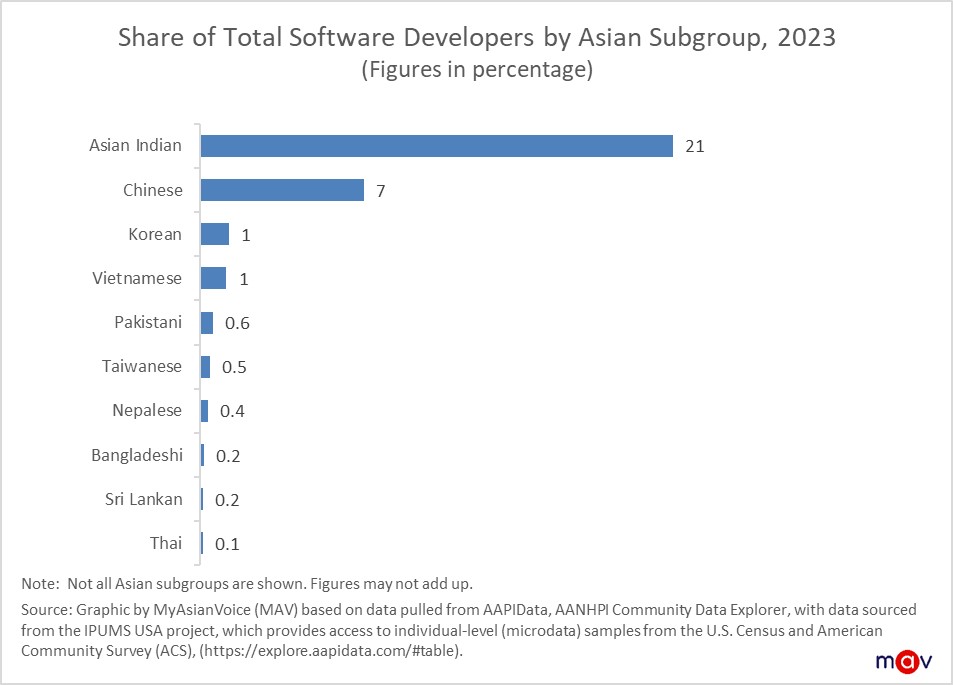Screen dimensions: 953x685
Task: Select the Korean bar
Action: [x=211, y=233]
